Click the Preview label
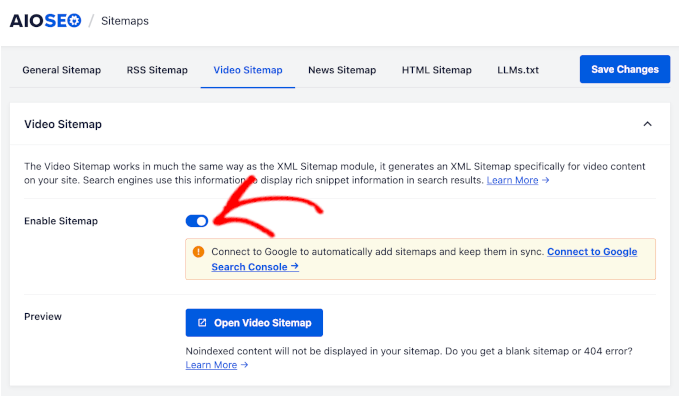The height and width of the screenshot is (397, 680). click(43, 316)
